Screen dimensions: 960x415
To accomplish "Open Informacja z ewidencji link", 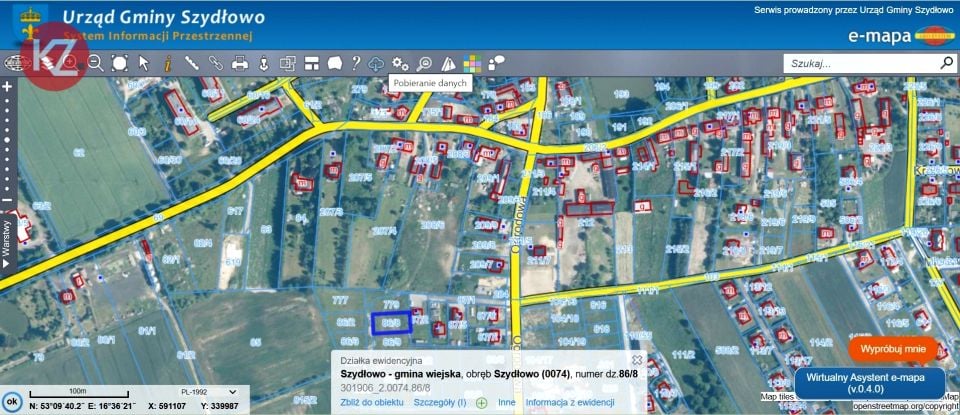I will (569, 402).
